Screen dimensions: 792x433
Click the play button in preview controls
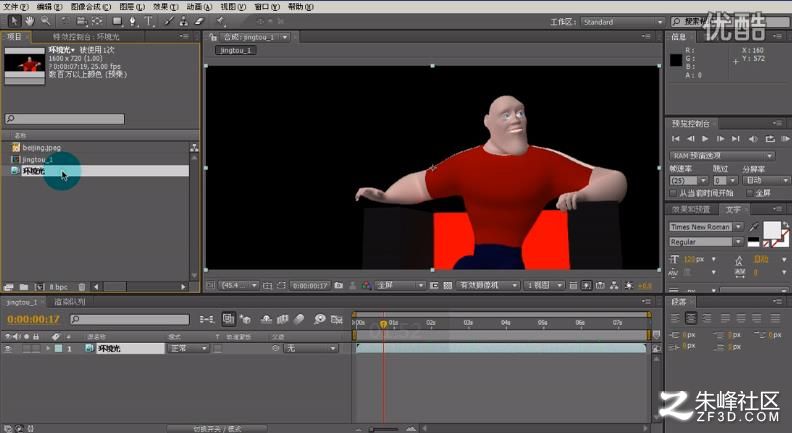(706, 138)
